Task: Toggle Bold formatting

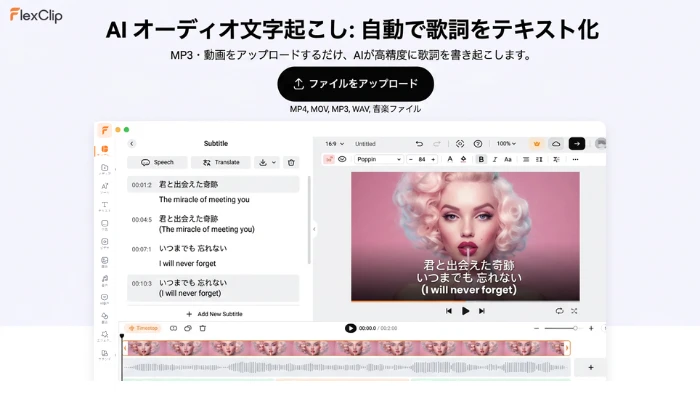Action: [x=481, y=159]
